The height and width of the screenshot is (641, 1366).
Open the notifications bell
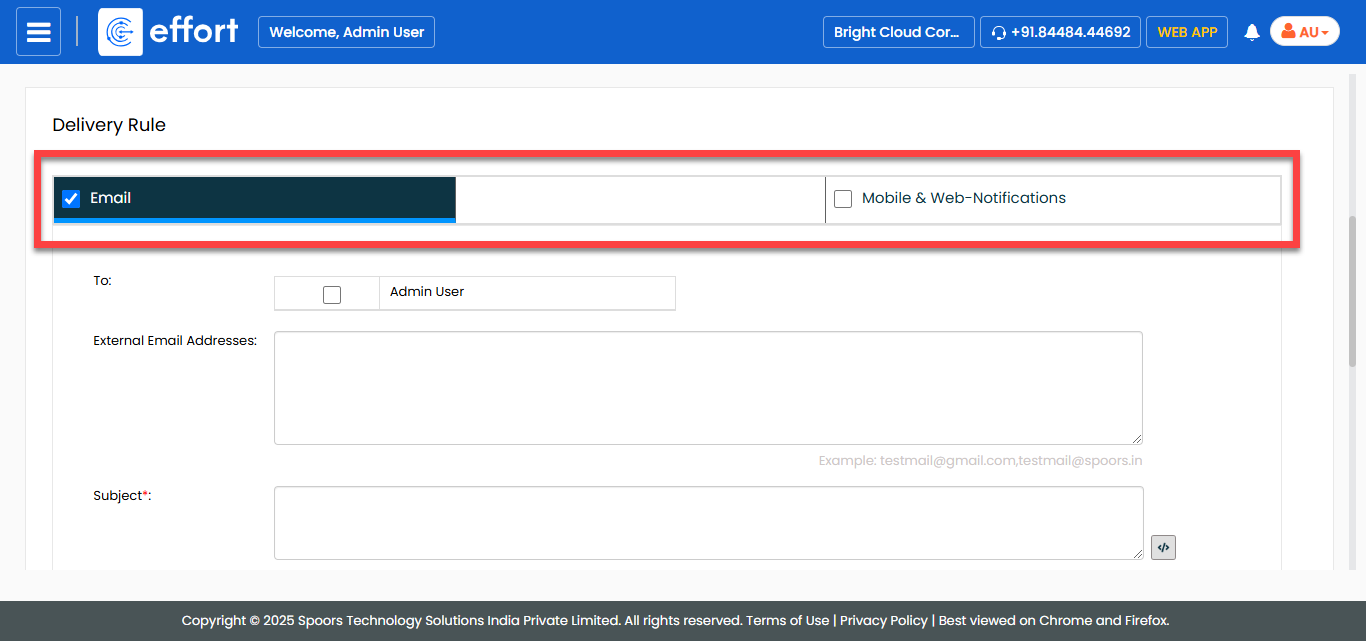tap(1251, 33)
